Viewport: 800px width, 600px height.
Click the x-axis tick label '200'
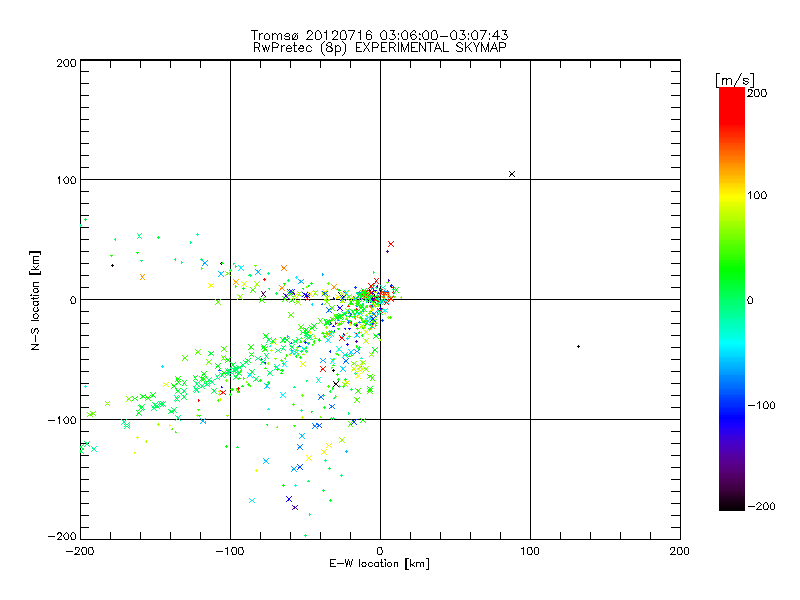tap(680, 552)
